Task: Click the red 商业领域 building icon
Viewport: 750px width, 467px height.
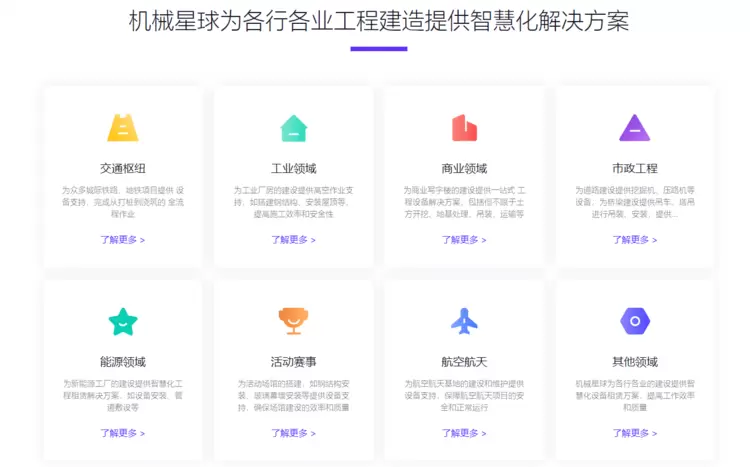Action: pyautogui.click(x=464, y=128)
